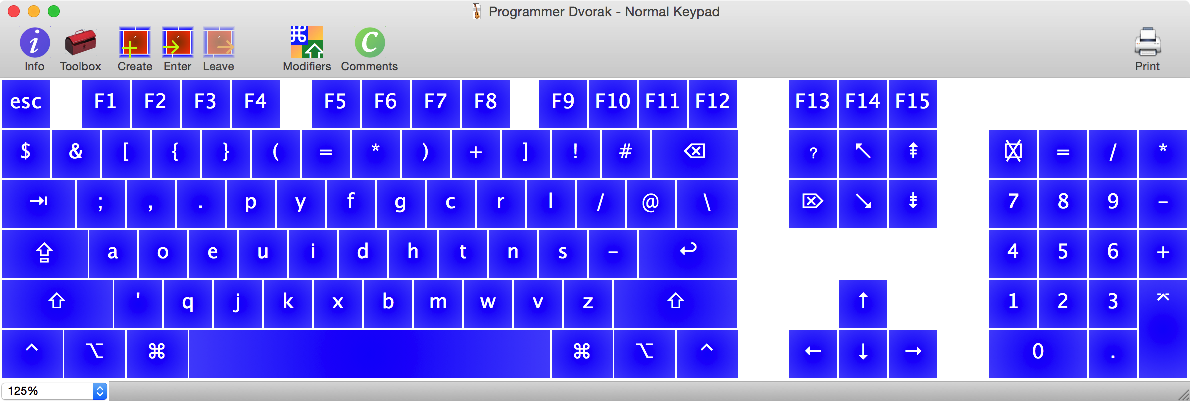Click the letter s key
The image size is (1190, 401).
[x=563, y=254]
